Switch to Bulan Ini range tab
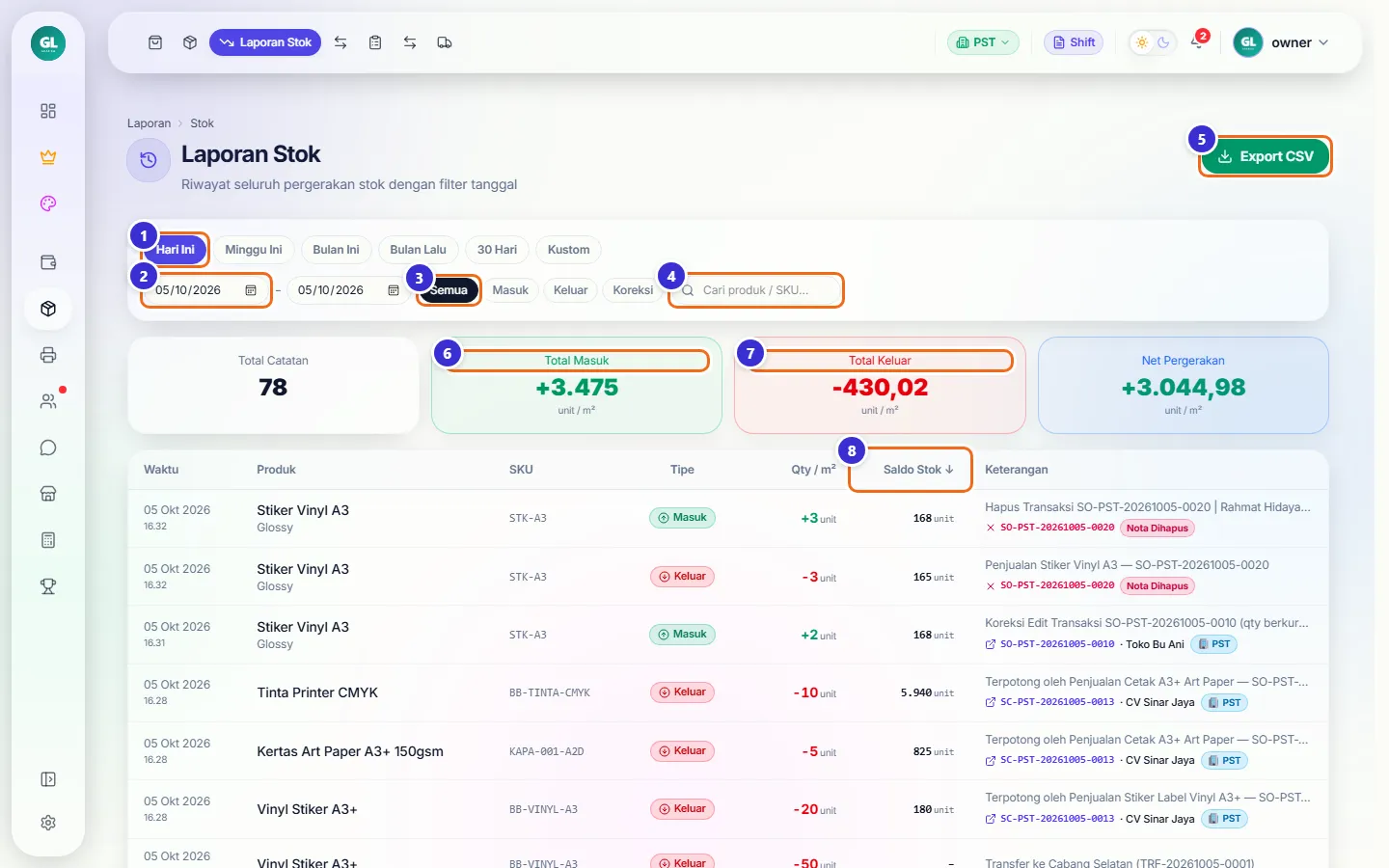Viewport: 1389px width, 868px height. [x=336, y=250]
